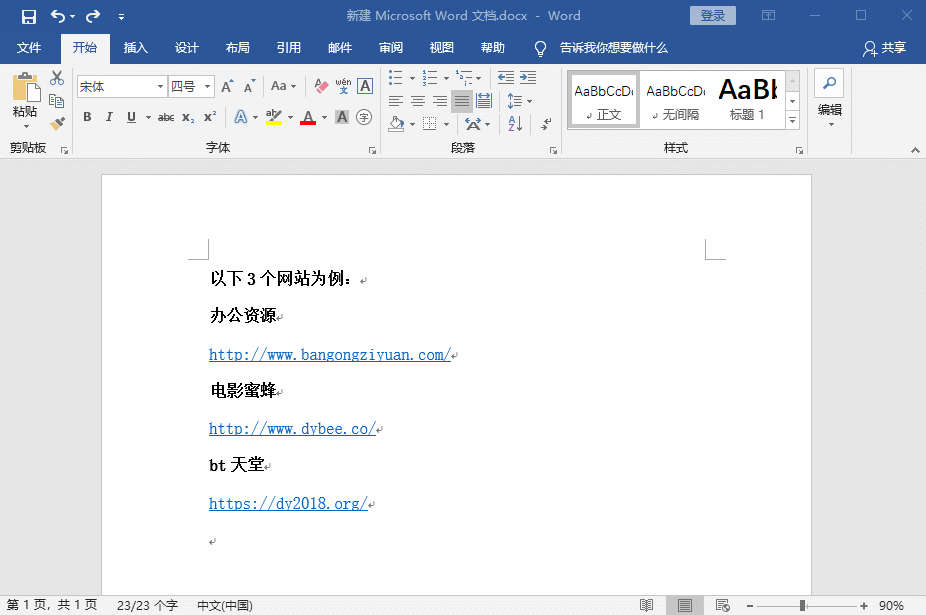The width and height of the screenshot is (926, 615).
Task: Apply numbered list
Action: pyautogui.click(x=430, y=77)
